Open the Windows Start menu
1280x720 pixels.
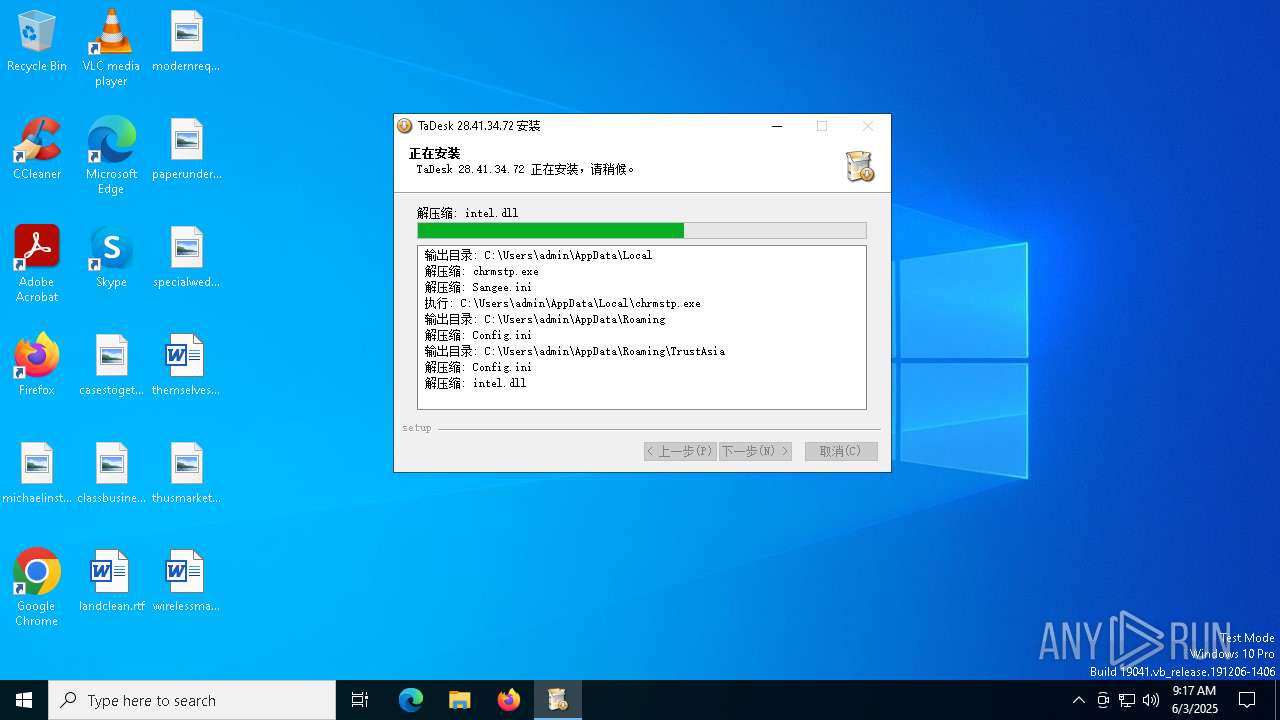(24, 700)
